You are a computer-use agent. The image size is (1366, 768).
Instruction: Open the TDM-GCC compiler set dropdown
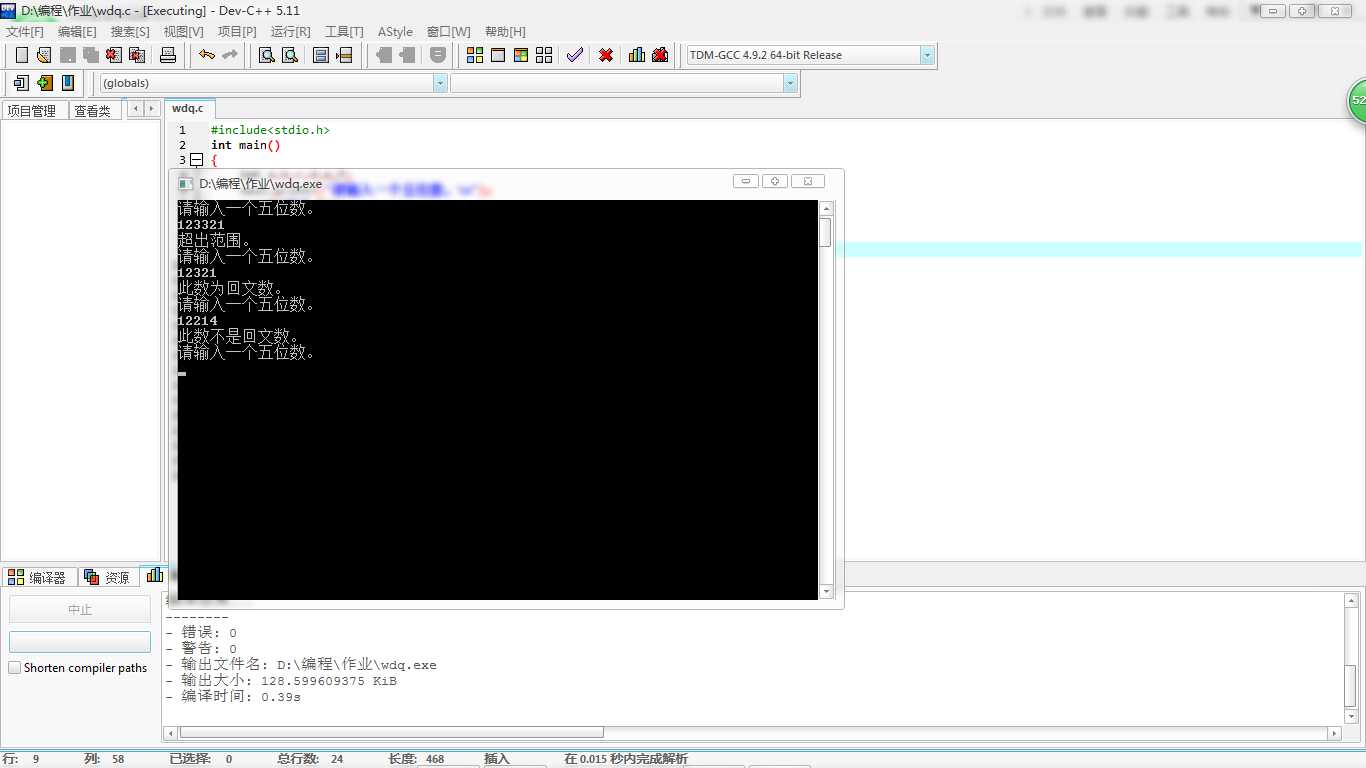927,55
